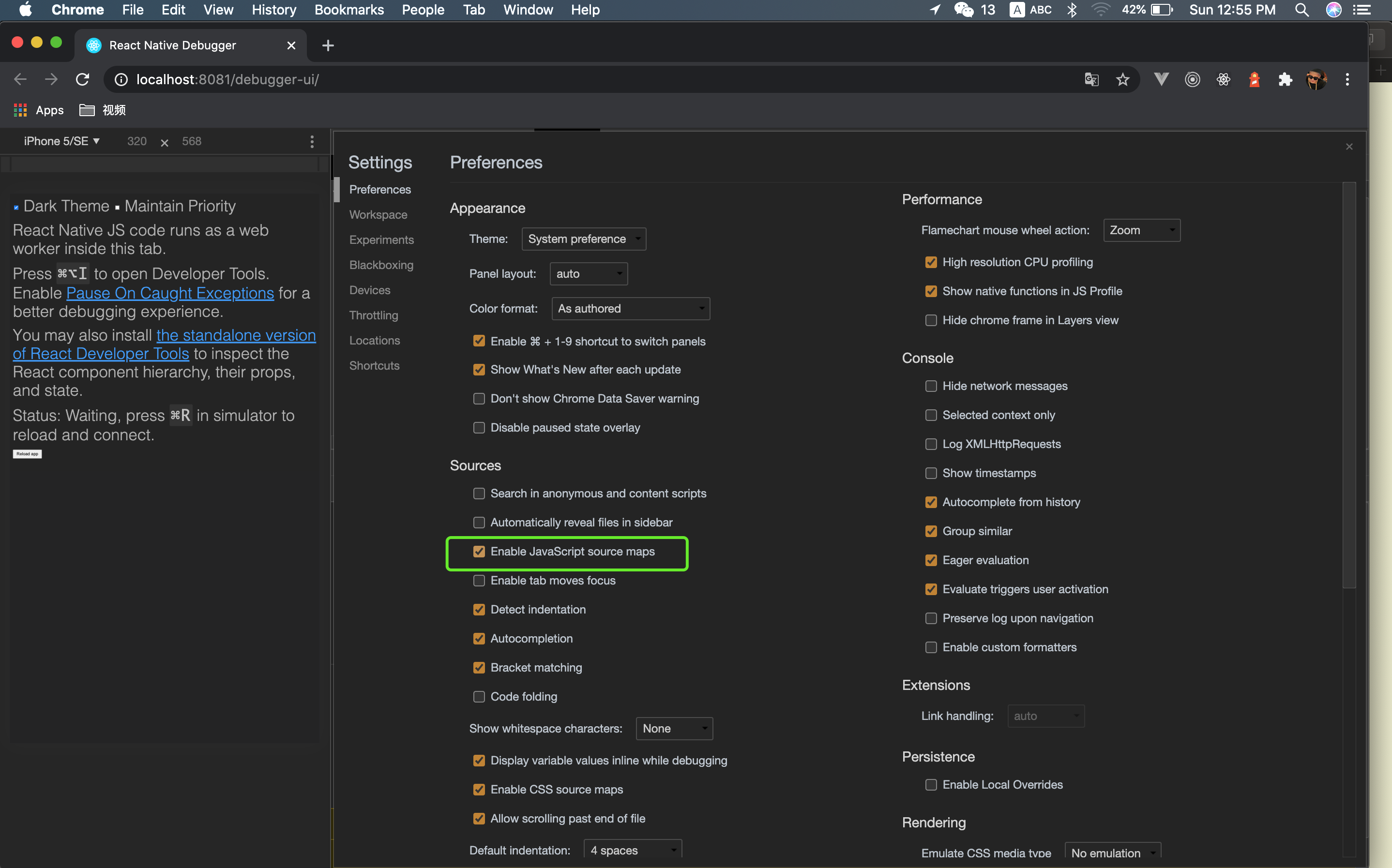Viewport: 1392px width, 868px height.
Task: Open the Chrome profile avatar
Action: tap(1316, 79)
